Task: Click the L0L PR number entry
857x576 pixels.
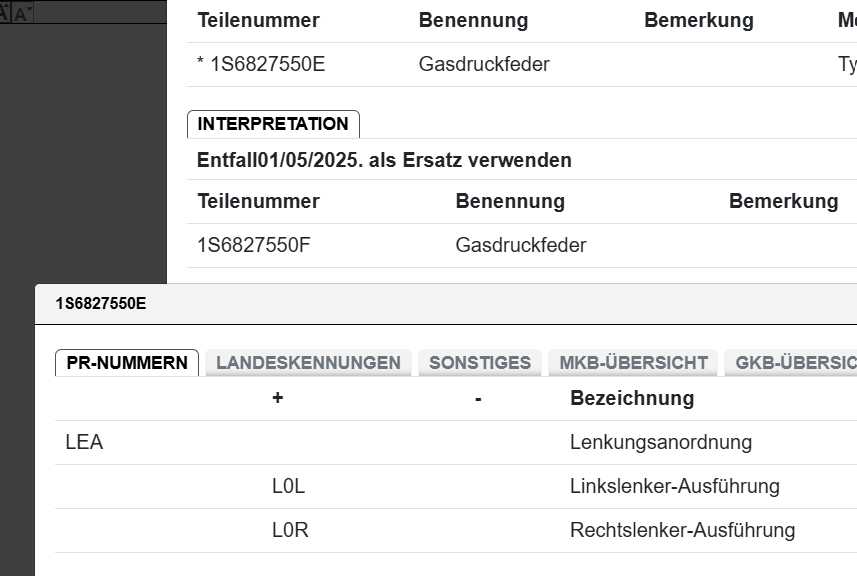Action: pos(288,487)
